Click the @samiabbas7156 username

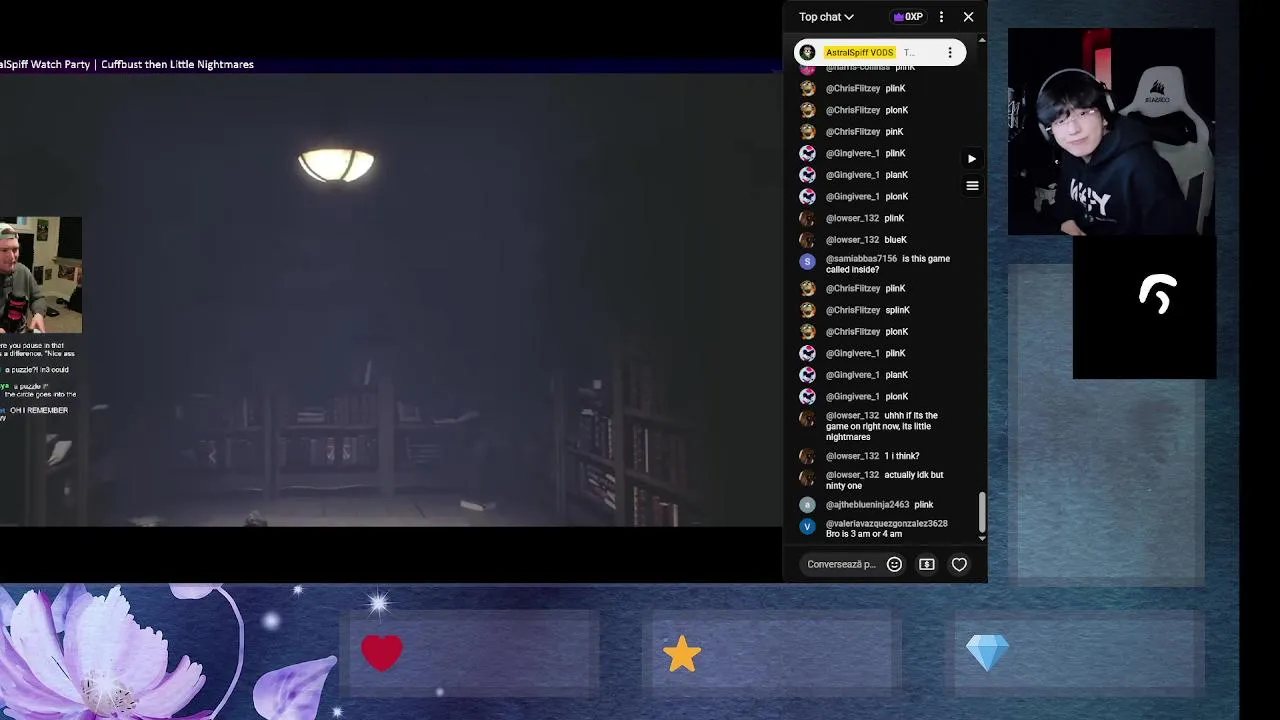click(x=861, y=259)
